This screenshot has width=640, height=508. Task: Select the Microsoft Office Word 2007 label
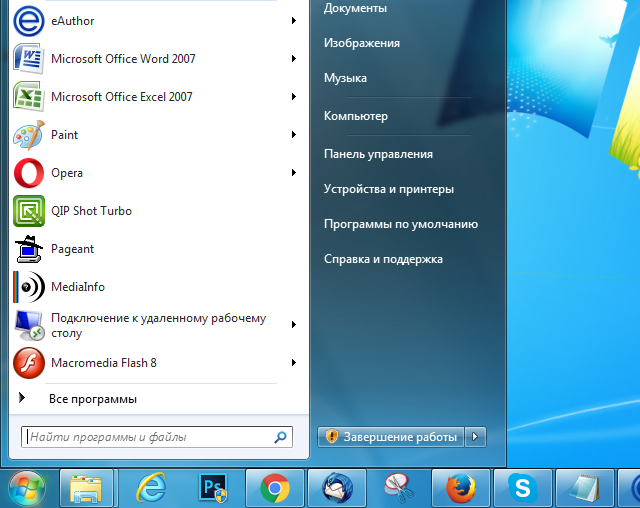tap(123, 59)
